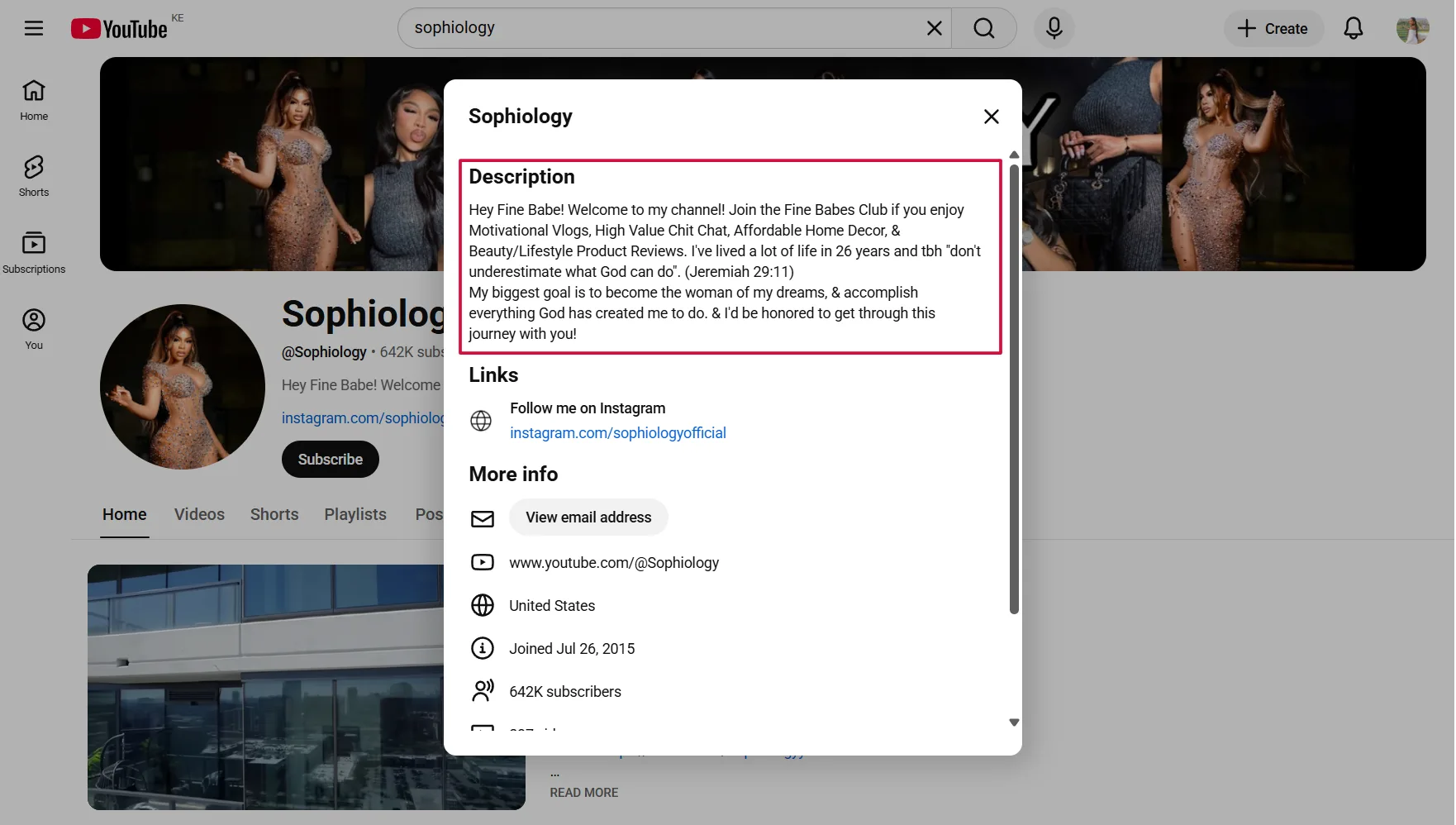Click the dialog scrollbar up arrow
The width and height of the screenshot is (1456, 825).
1014,155
